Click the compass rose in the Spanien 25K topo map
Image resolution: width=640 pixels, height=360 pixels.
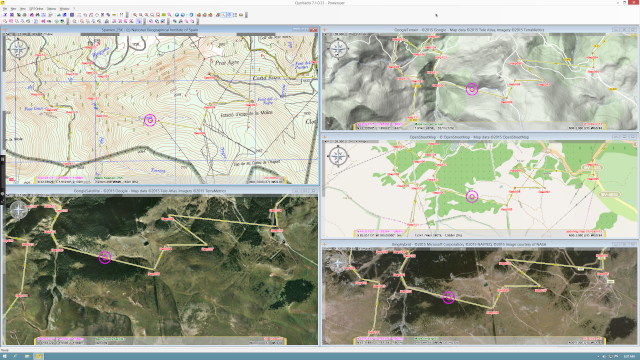tap(18, 49)
